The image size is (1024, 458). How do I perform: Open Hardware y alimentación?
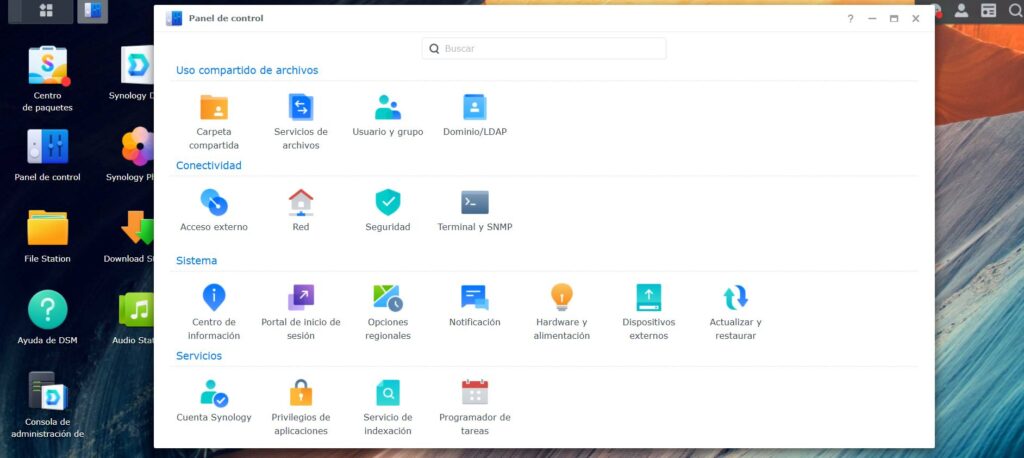coord(562,312)
